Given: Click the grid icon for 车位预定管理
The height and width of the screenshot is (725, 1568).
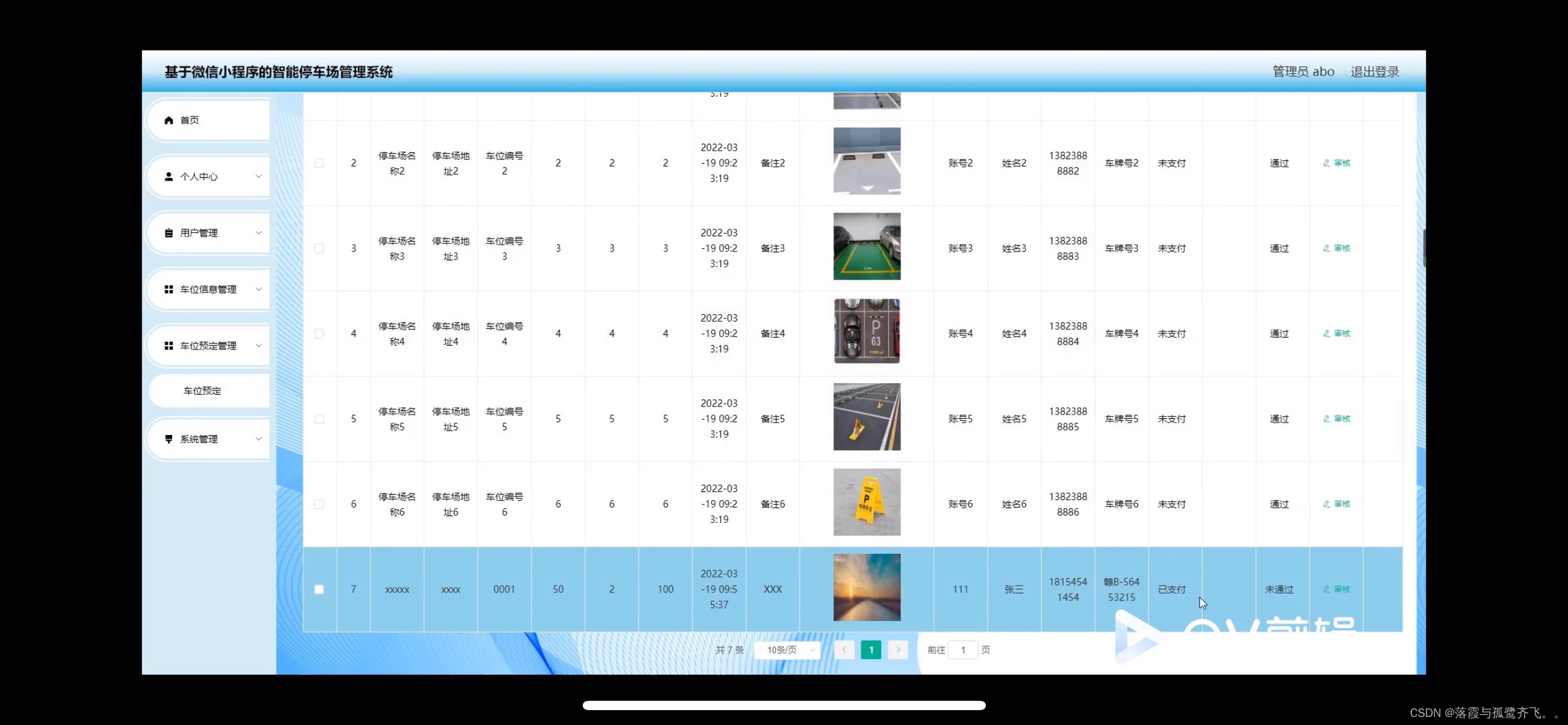Looking at the screenshot, I should [168, 346].
